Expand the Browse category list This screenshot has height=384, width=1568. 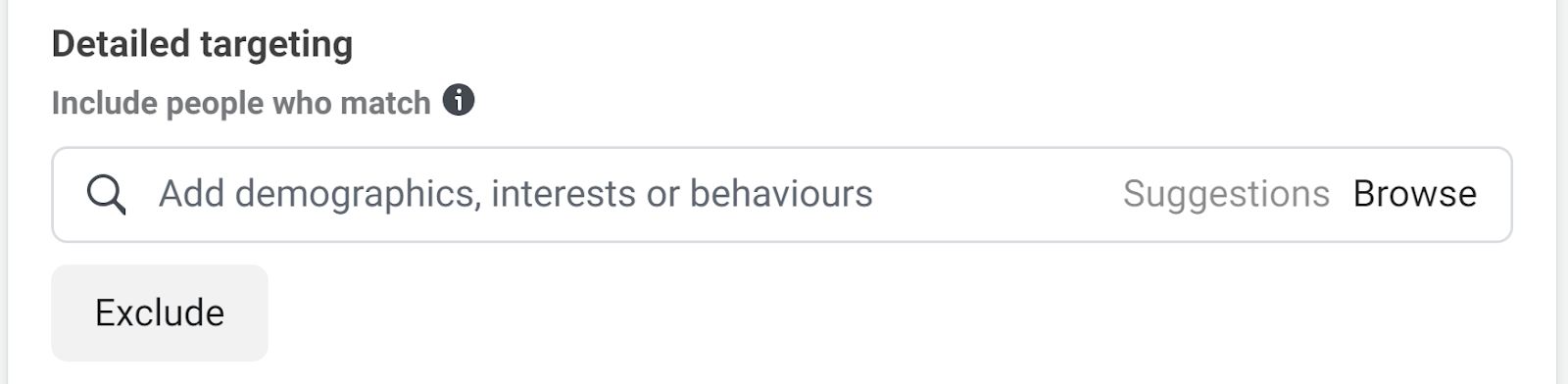coord(1414,194)
